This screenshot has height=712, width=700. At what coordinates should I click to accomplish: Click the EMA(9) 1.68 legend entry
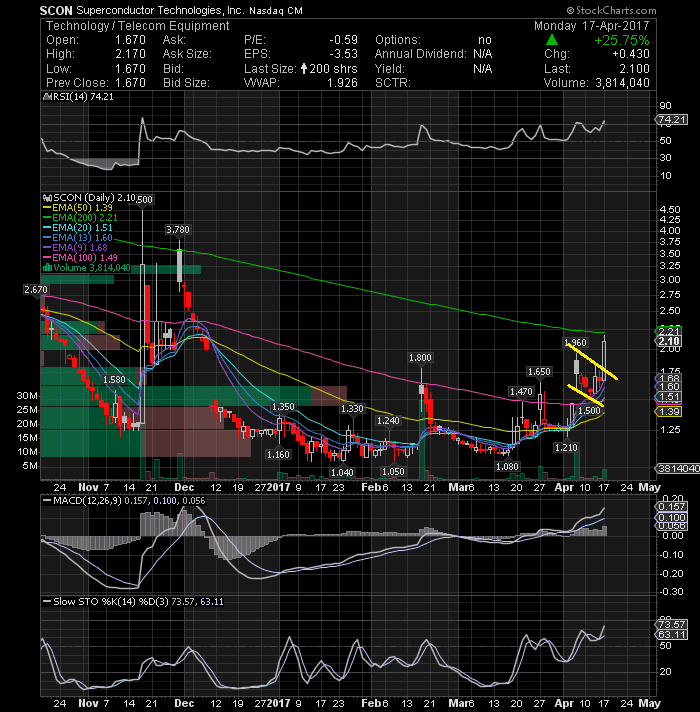(75, 247)
